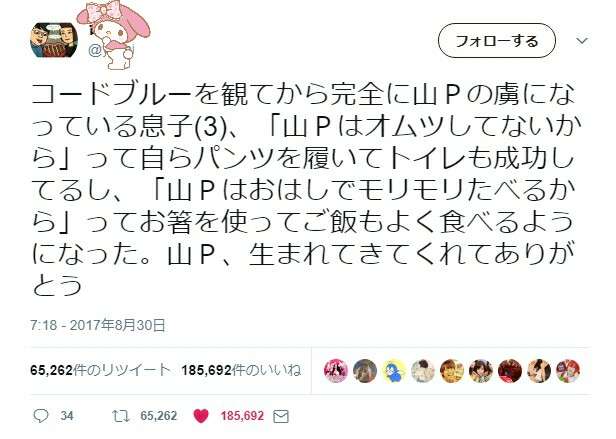Open the 65,262件のリツイート list
Screen dimensions: 616x439
(100, 370)
